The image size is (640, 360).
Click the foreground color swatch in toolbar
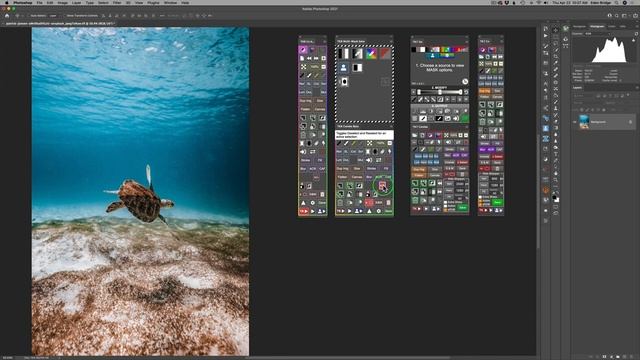554,198
